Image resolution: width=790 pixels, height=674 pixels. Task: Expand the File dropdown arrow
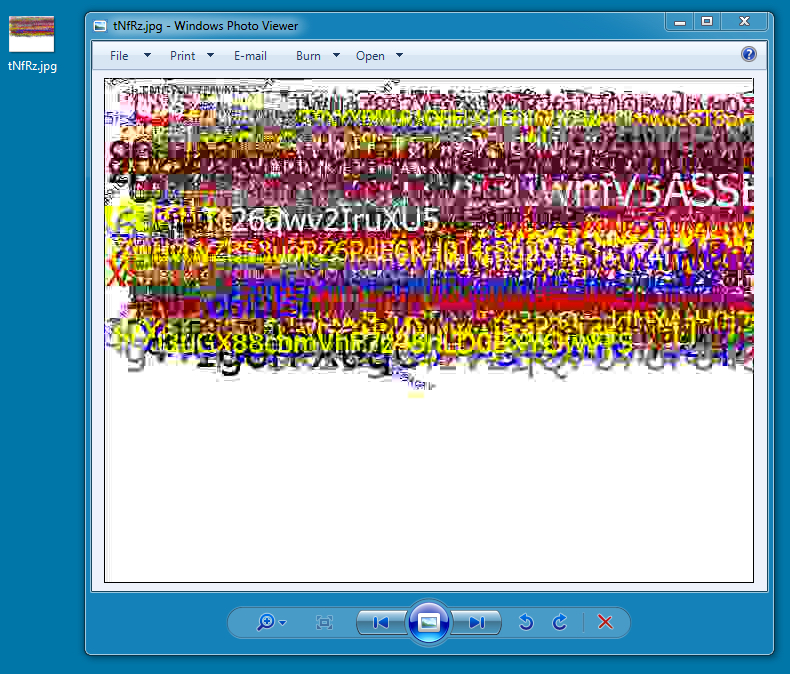point(147,56)
